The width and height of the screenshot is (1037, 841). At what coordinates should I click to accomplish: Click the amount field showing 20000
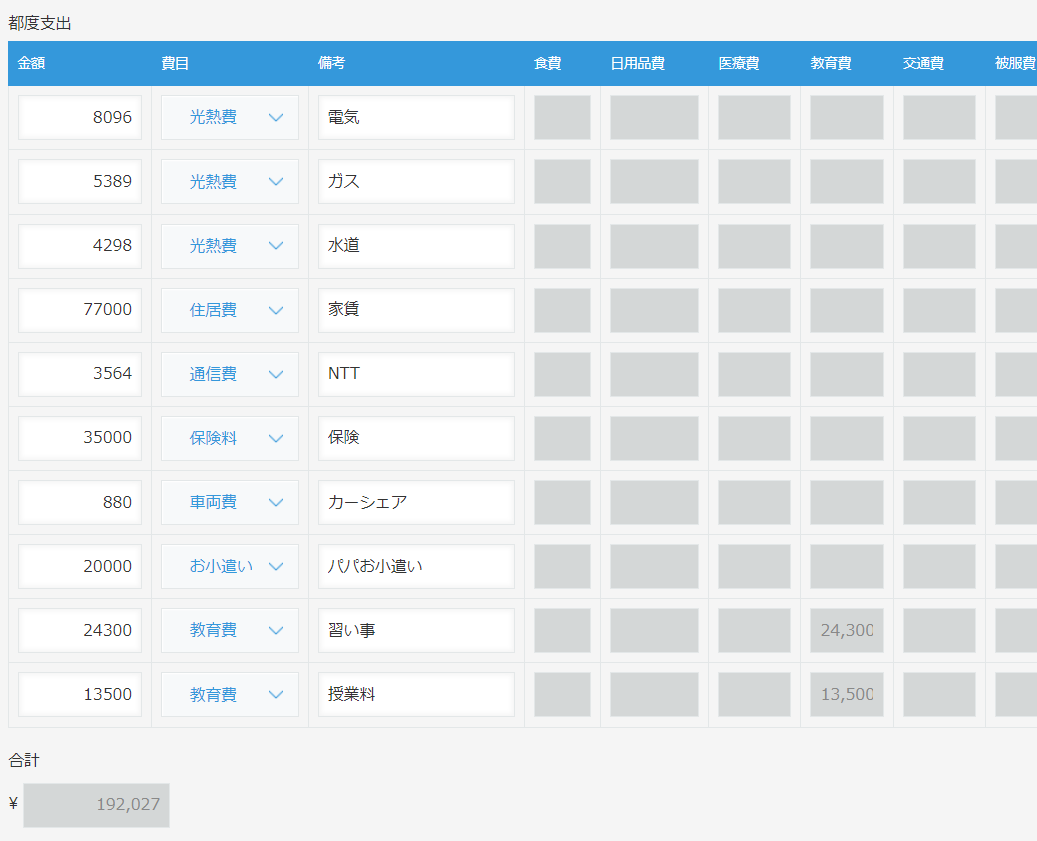(x=80, y=566)
